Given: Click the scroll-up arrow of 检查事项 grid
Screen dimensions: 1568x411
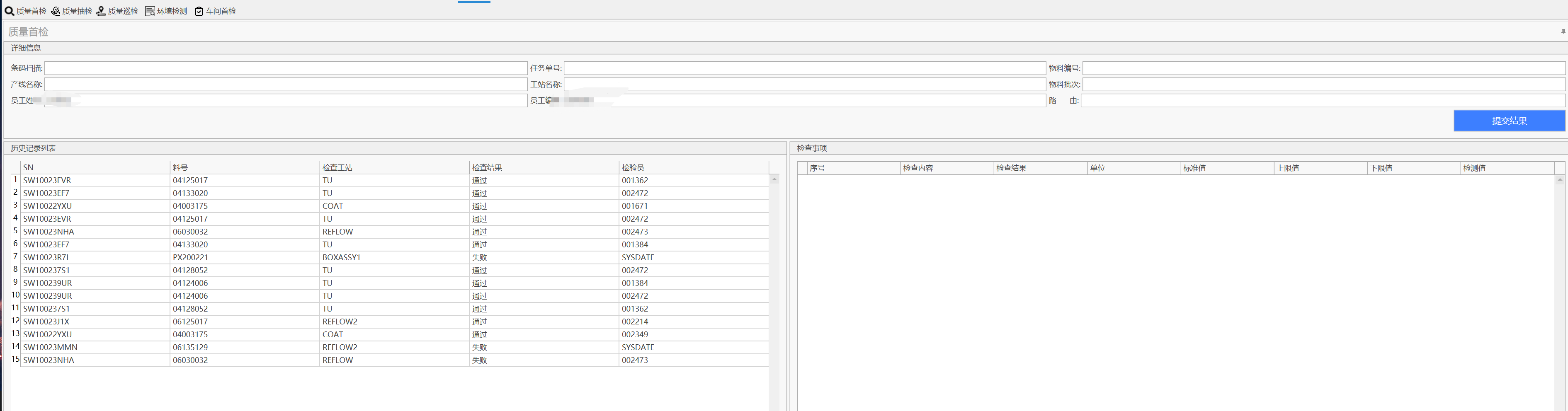Looking at the screenshot, I should tap(1559, 179).
